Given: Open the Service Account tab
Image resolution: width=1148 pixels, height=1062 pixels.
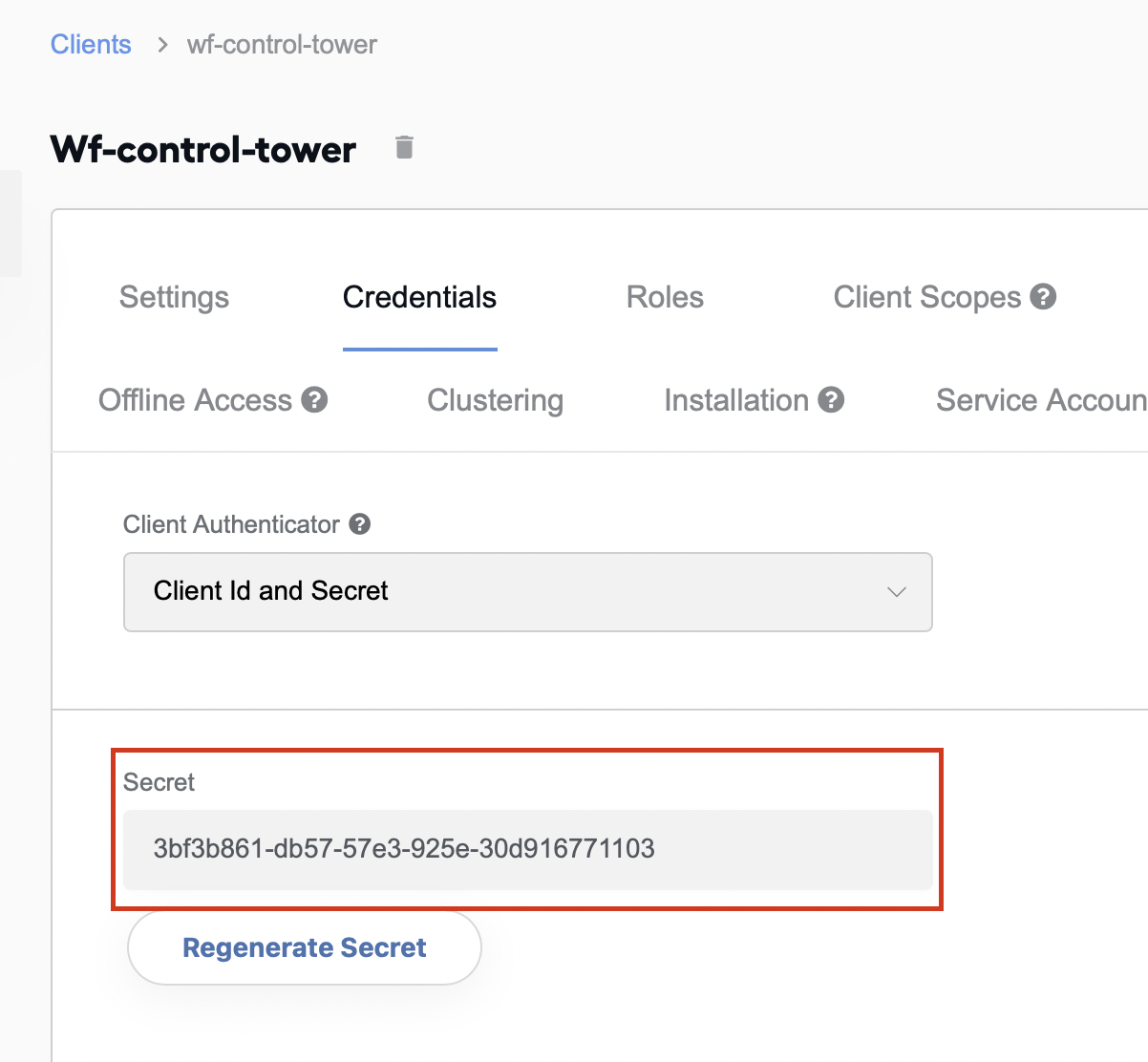Looking at the screenshot, I should point(1041,400).
